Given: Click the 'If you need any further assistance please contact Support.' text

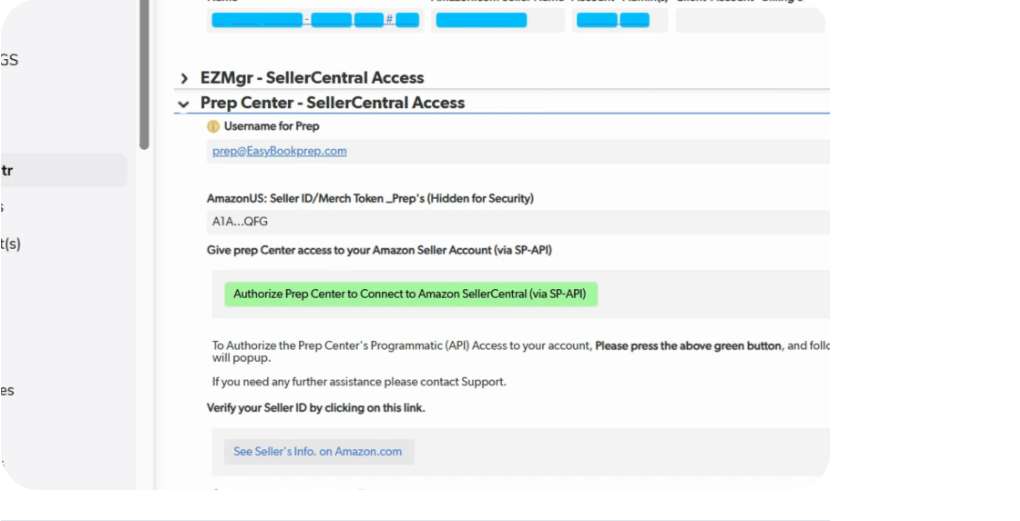Looking at the screenshot, I should click(x=359, y=382).
